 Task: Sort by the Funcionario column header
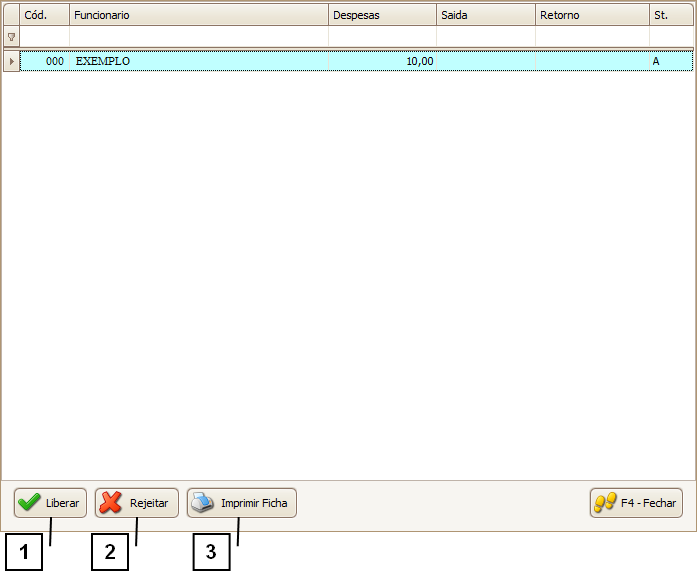(x=198, y=15)
